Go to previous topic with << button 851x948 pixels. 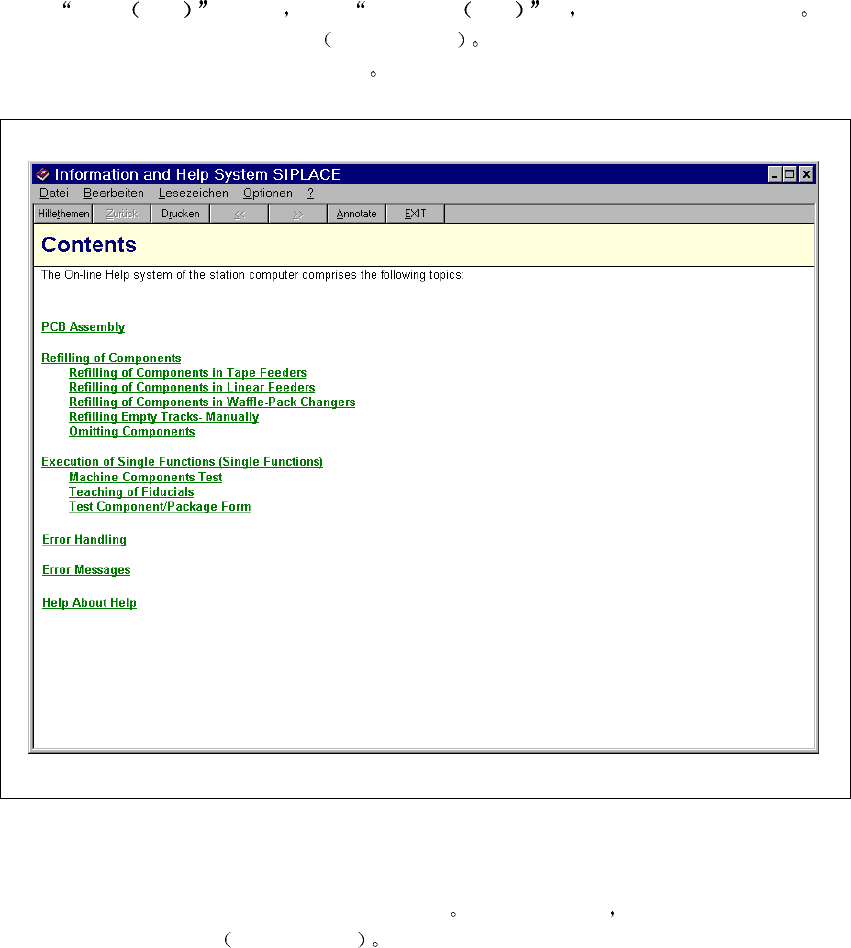pyautogui.click(x=239, y=213)
